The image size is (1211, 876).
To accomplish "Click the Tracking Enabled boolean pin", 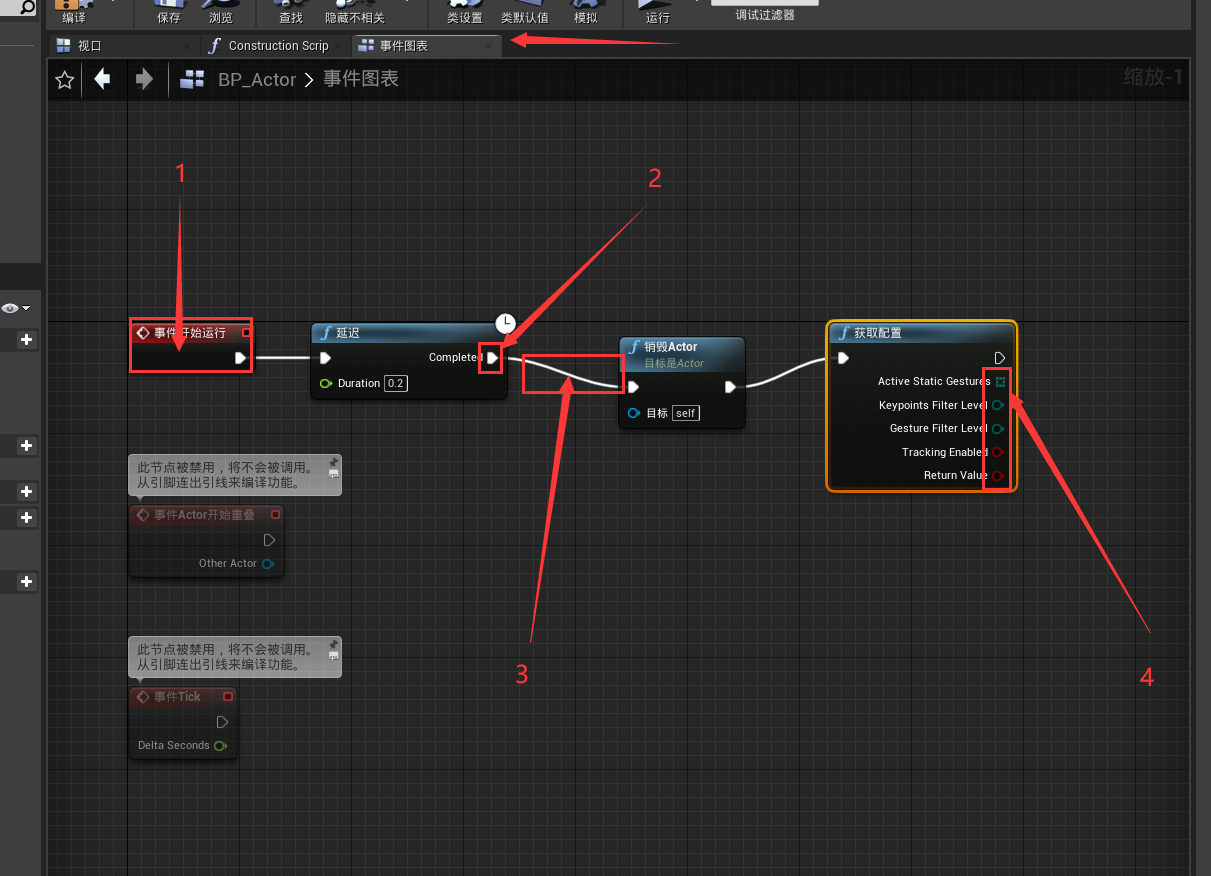I will tap(997, 453).
